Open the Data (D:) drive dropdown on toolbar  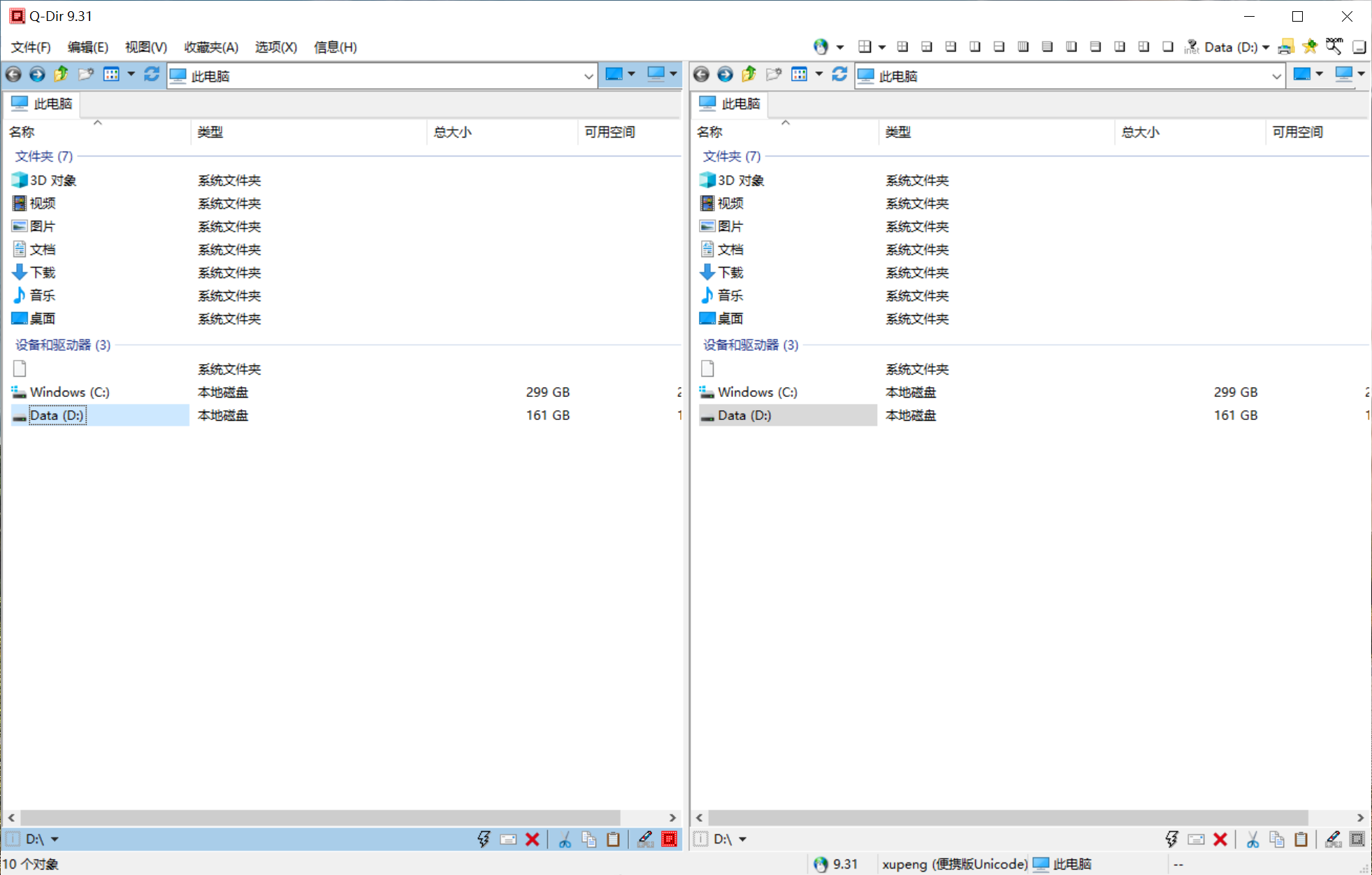coord(1264,46)
